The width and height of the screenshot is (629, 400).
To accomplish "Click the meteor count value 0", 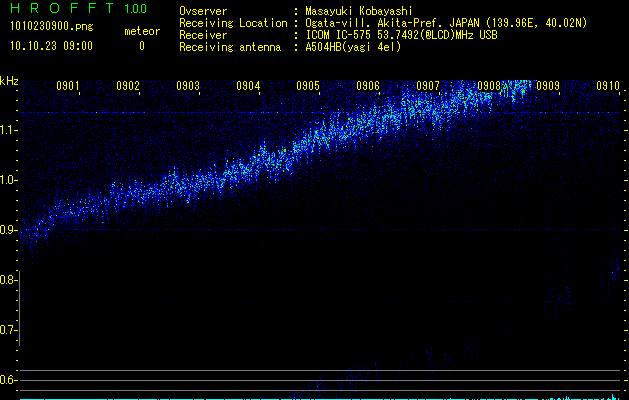I will [142, 46].
